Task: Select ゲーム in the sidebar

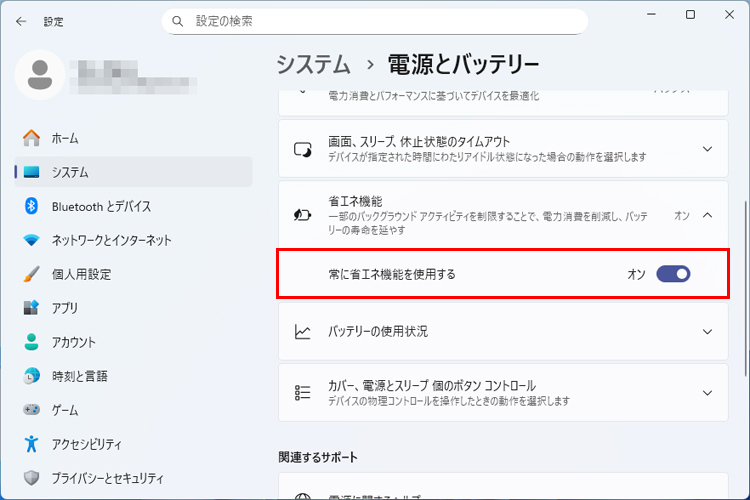Action: click(65, 410)
